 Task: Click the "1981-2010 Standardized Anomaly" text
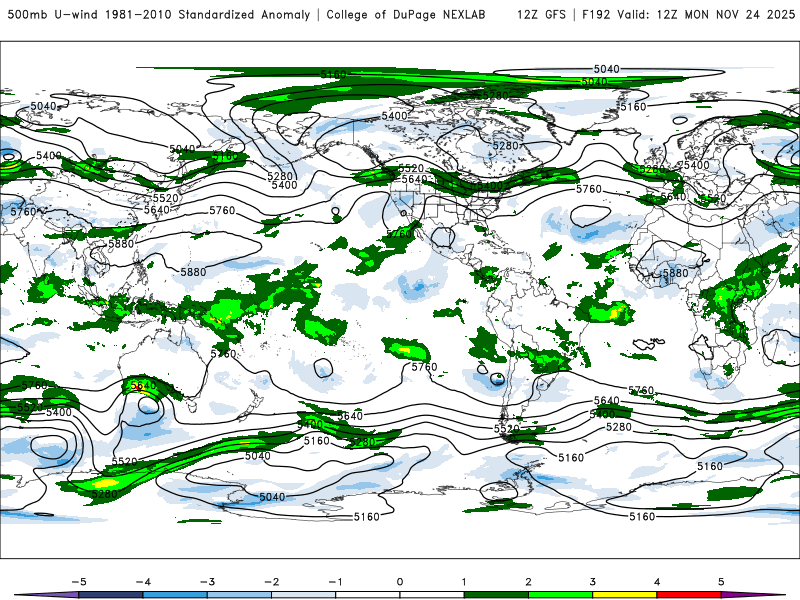pos(208,14)
